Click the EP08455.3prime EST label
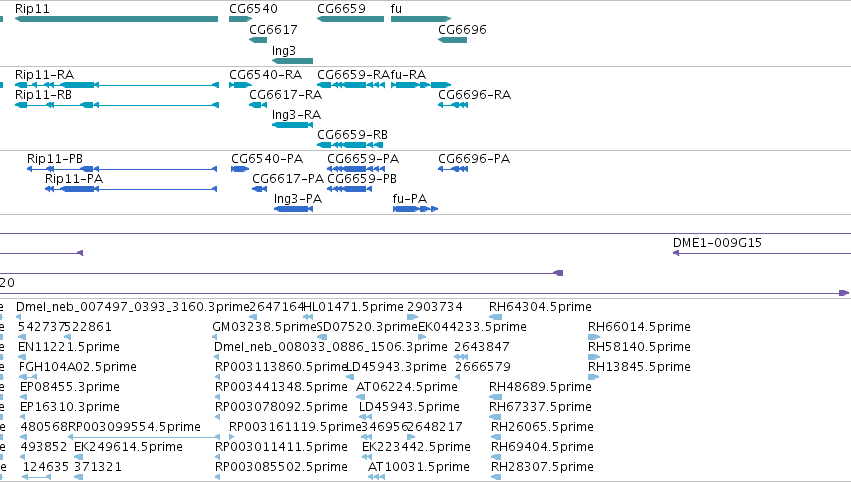The height and width of the screenshot is (482, 851). (69, 387)
